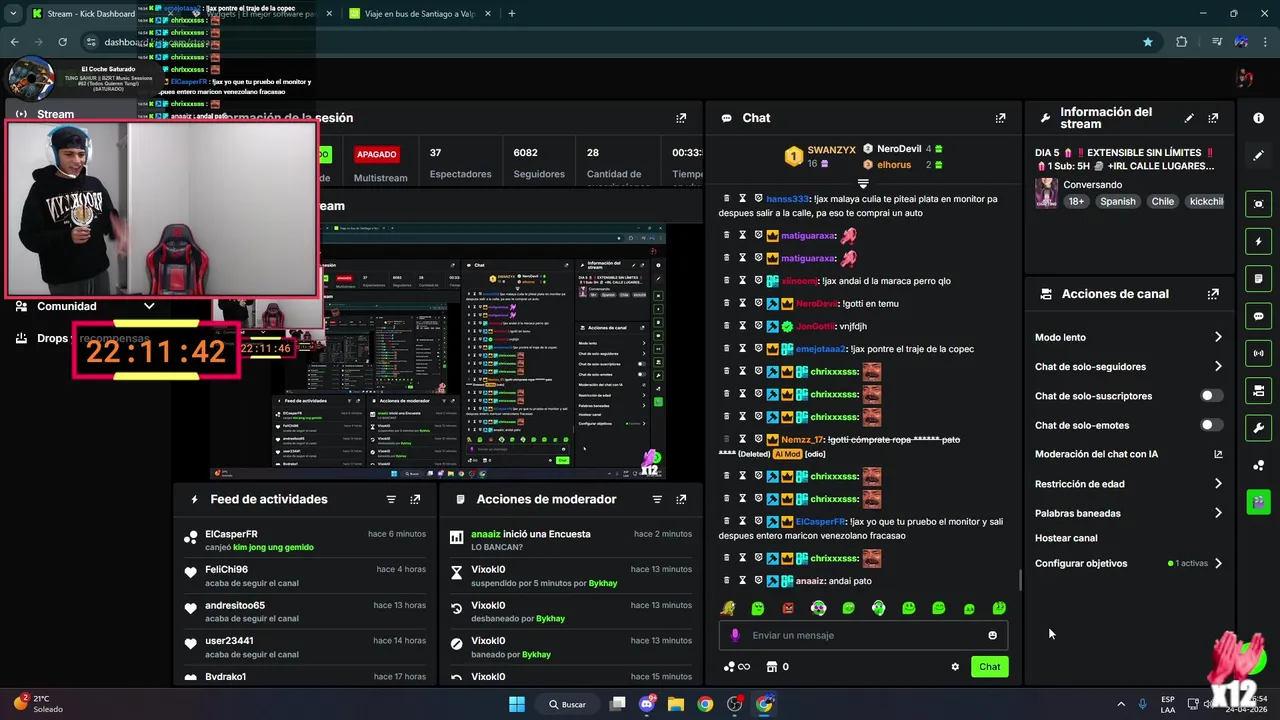This screenshot has width=1280, height=720.
Task: Toggle the chat bubble sidebar widget
Action: click(x=1258, y=316)
